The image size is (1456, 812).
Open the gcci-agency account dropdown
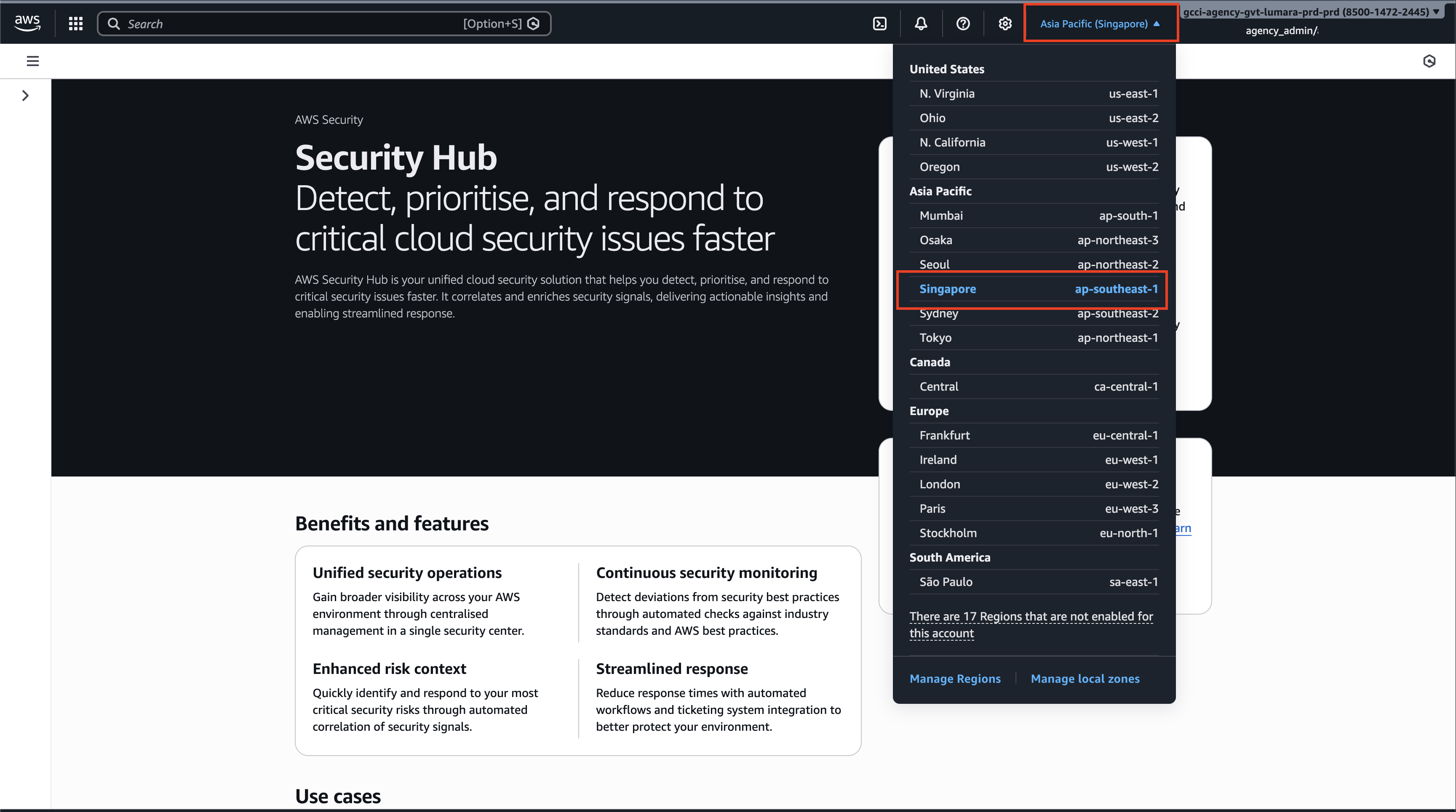[x=1311, y=11]
